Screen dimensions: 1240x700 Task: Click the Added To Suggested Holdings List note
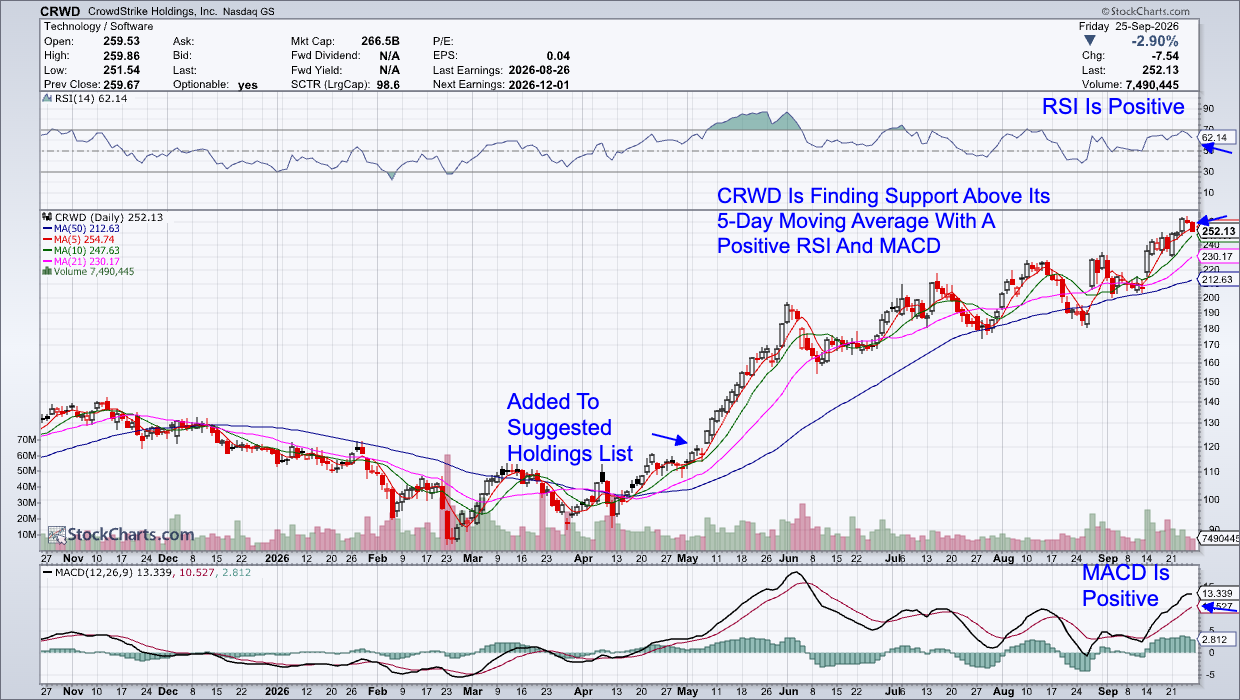[x=570, y=427]
